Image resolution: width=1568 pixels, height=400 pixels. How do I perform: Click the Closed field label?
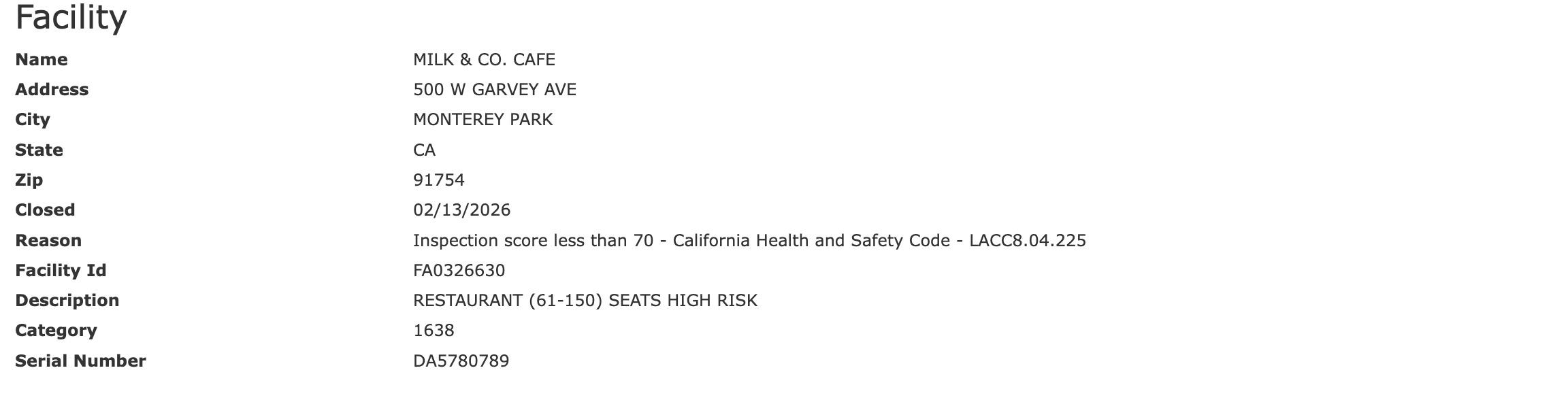(x=45, y=210)
